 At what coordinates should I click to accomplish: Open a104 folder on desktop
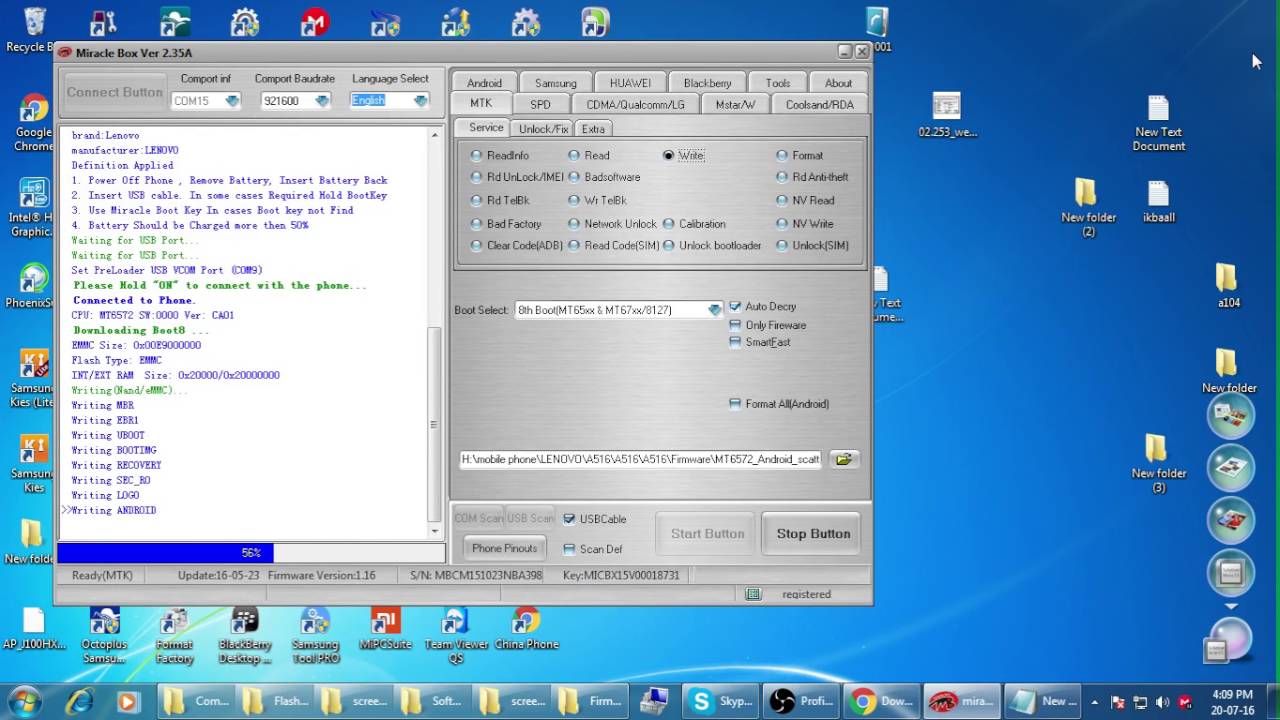(x=1228, y=286)
